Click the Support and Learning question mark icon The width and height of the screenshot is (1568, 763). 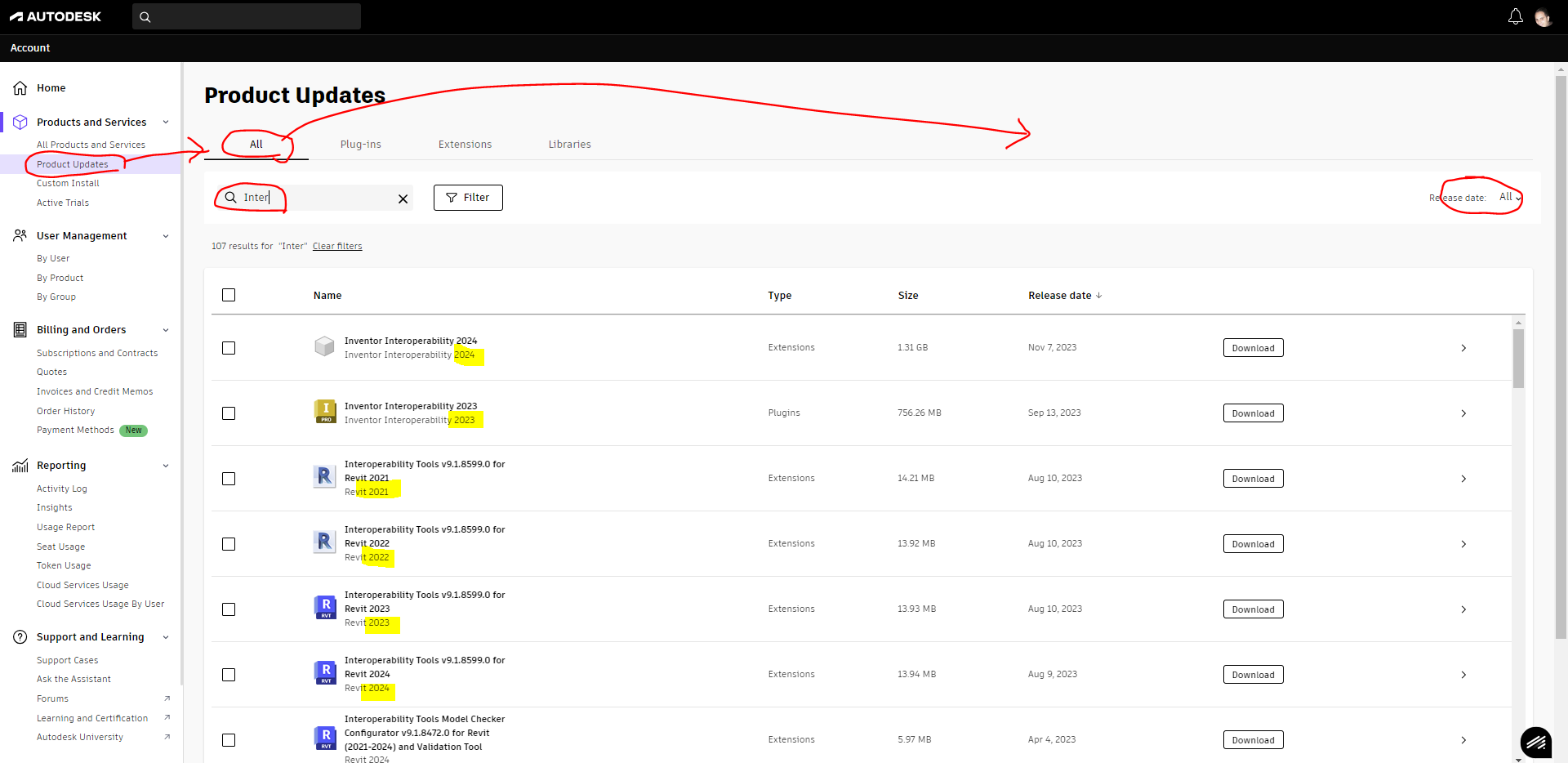(x=20, y=637)
